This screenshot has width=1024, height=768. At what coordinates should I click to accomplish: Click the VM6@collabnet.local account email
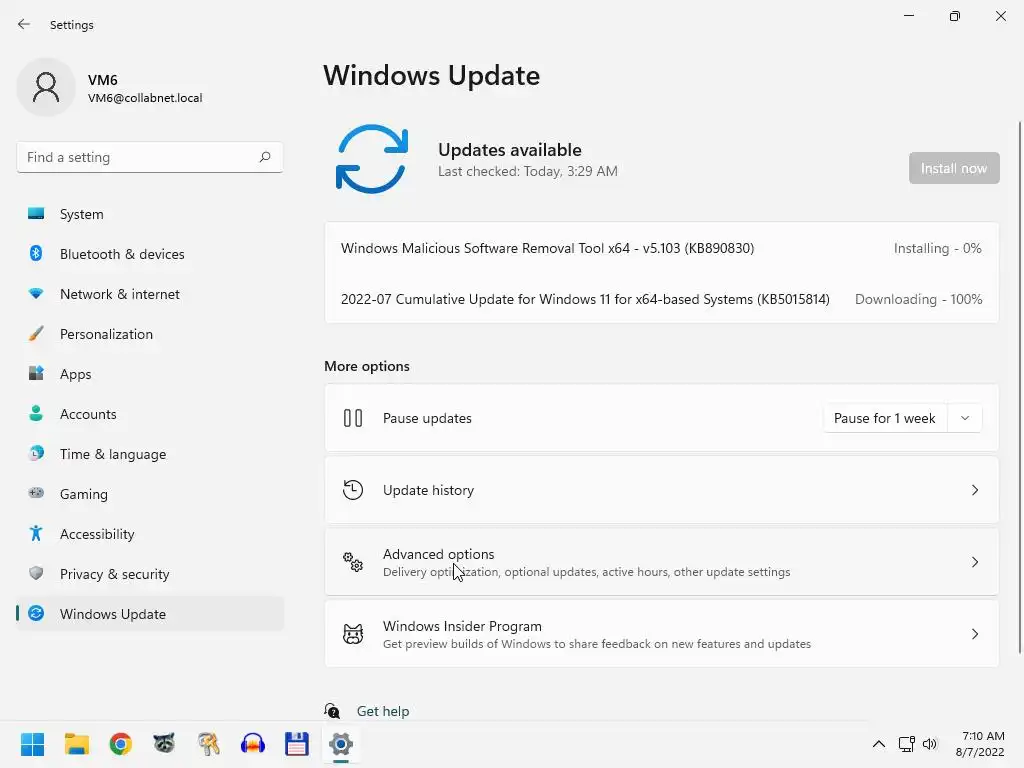pos(145,98)
